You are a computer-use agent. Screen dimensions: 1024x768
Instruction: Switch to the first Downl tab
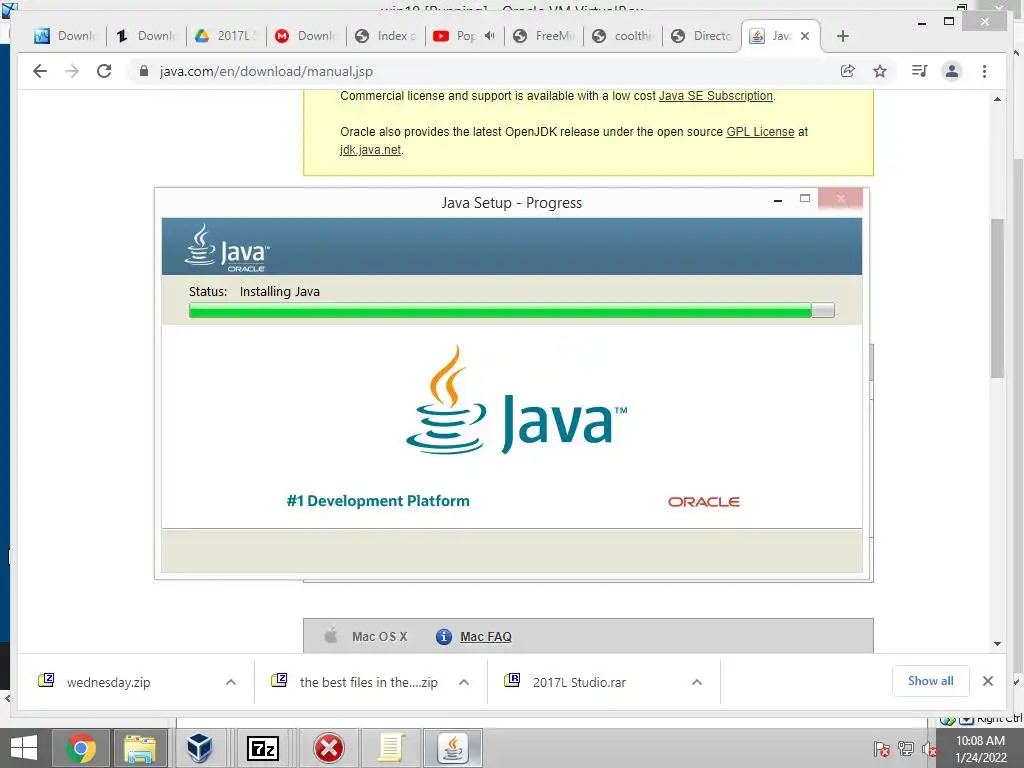[x=65, y=36]
